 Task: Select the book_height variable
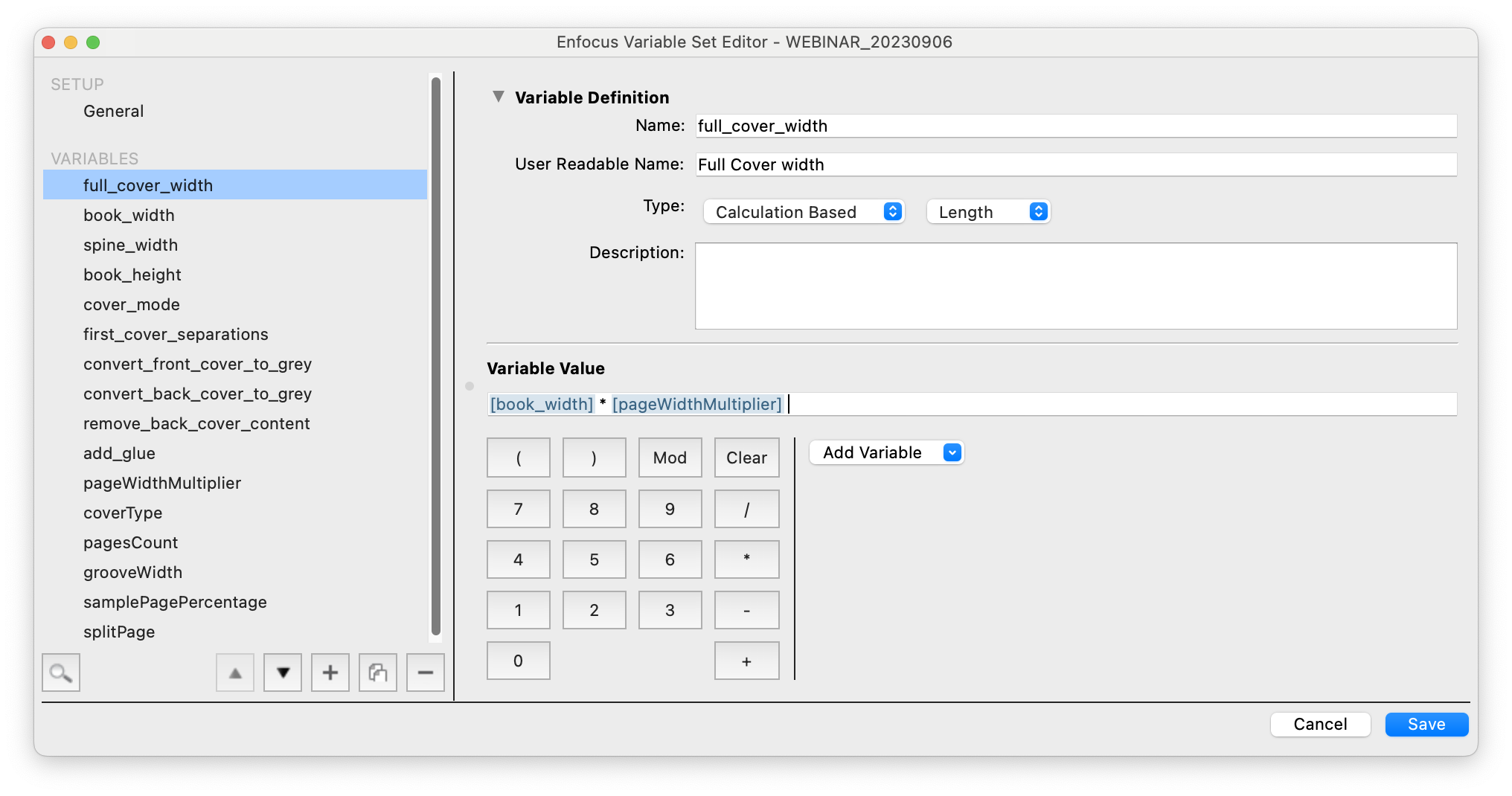[235, 275]
